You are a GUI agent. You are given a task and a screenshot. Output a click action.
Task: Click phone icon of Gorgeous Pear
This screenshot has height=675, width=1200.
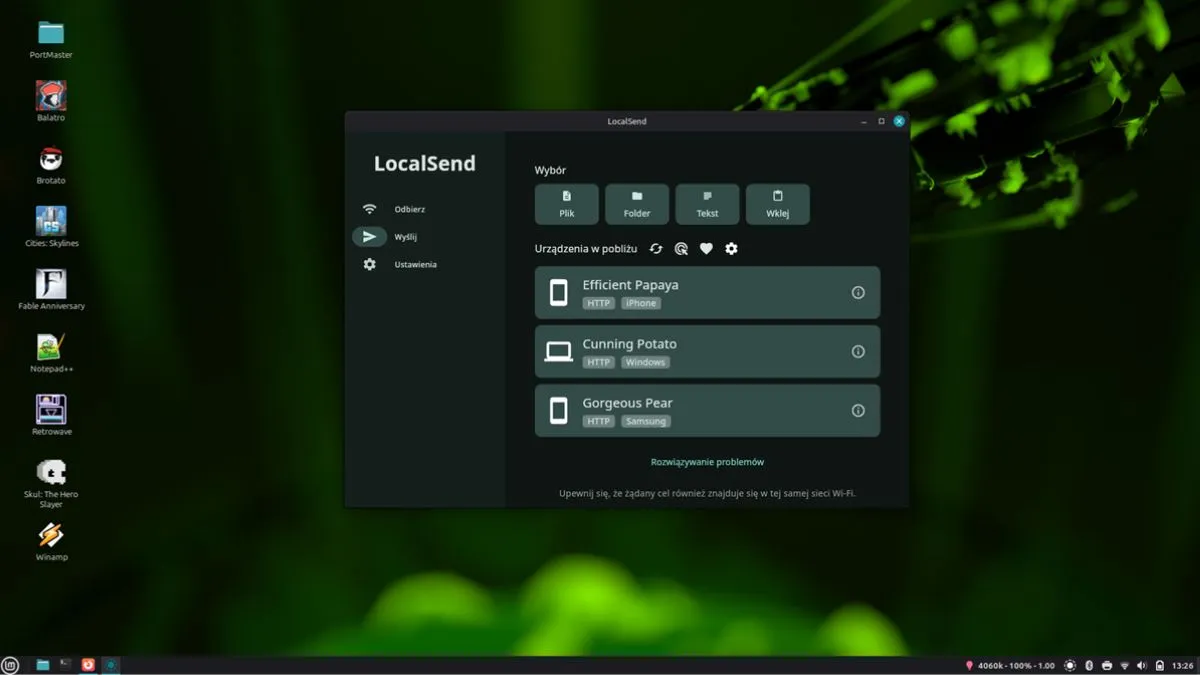coord(559,411)
